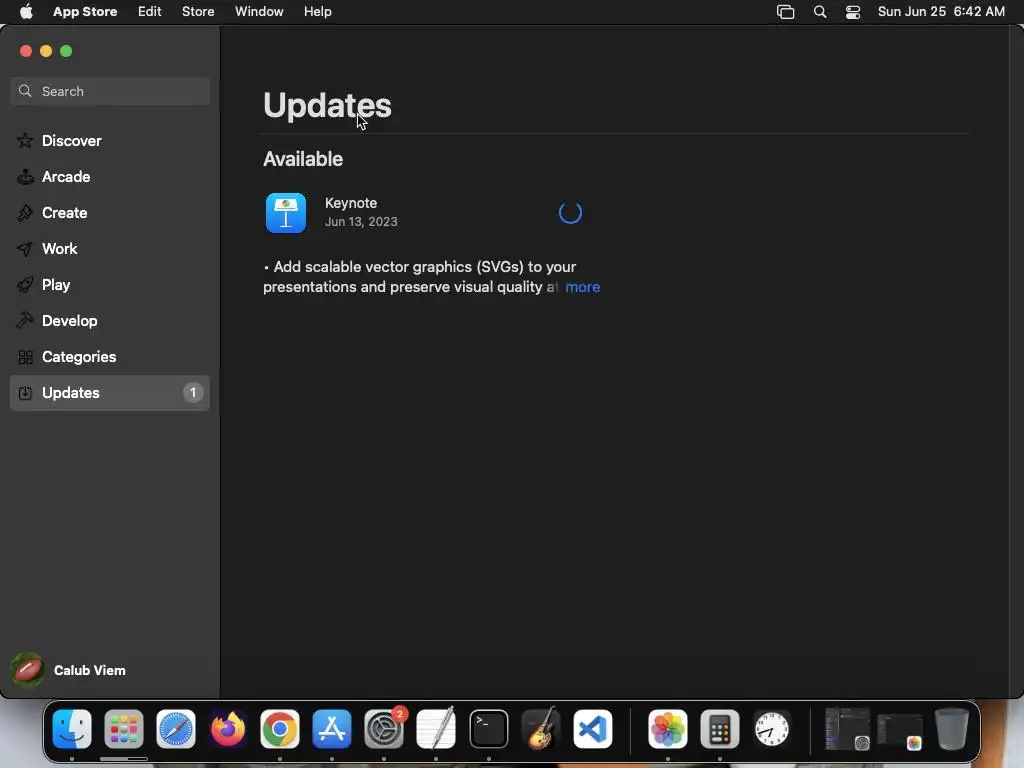This screenshot has width=1024, height=768.
Task: Expand release notes with the more link
Action: (x=583, y=287)
